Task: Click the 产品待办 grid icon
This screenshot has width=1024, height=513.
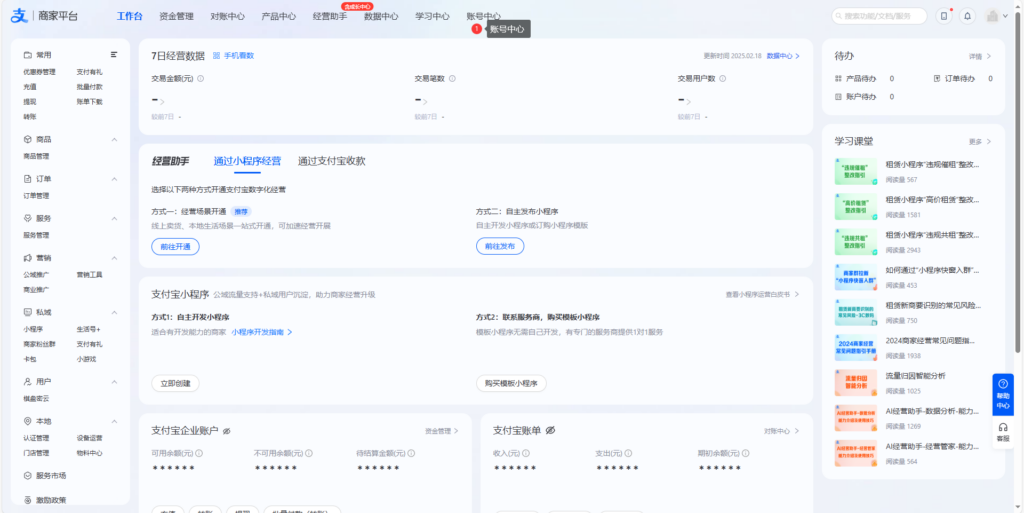Action: [x=839, y=78]
